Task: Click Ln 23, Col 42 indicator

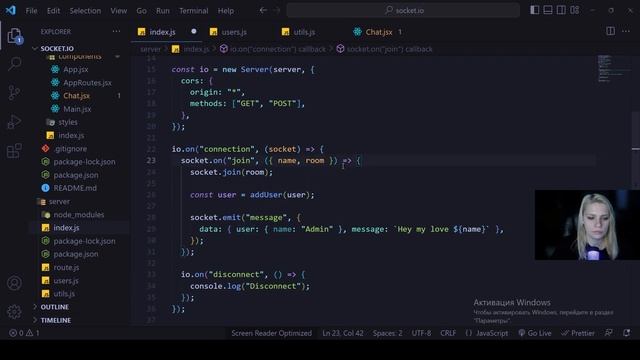Action: point(343,333)
